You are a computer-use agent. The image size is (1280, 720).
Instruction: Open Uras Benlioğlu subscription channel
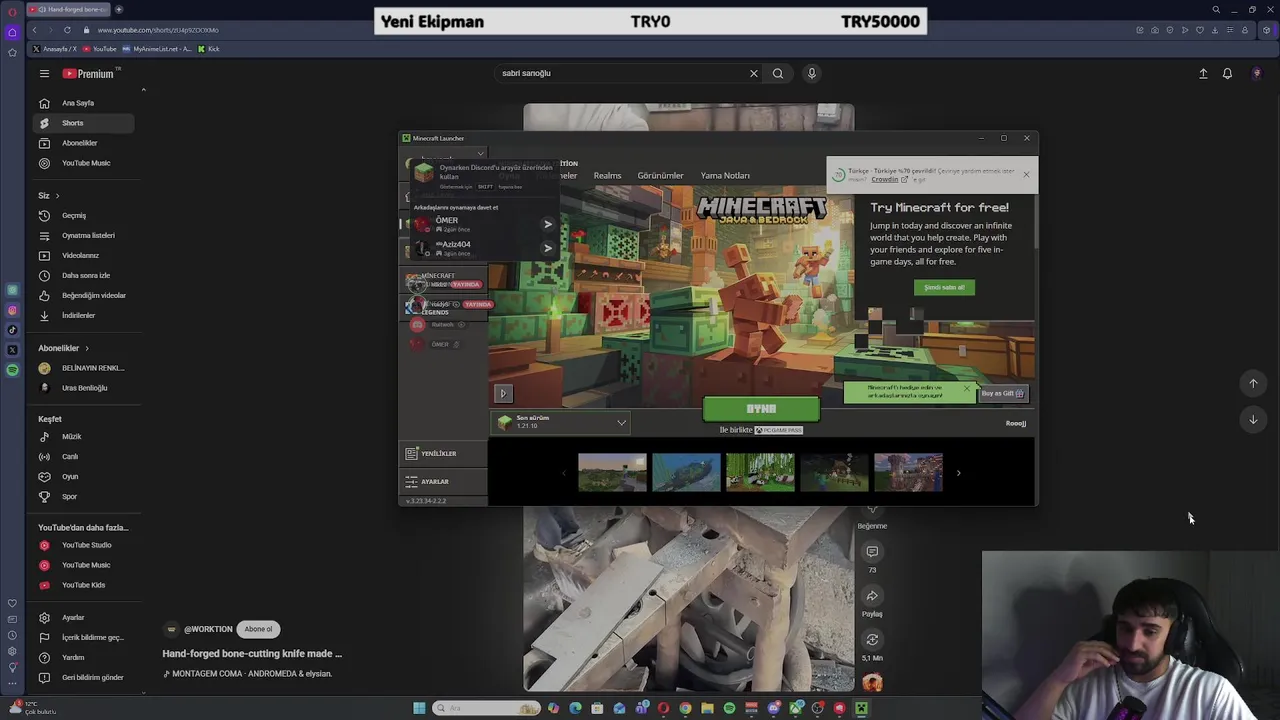click(x=84, y=388)
